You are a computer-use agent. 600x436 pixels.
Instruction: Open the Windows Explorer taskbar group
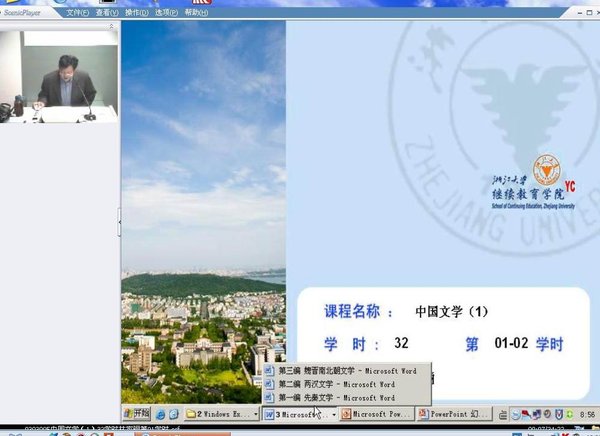(226, 413)
